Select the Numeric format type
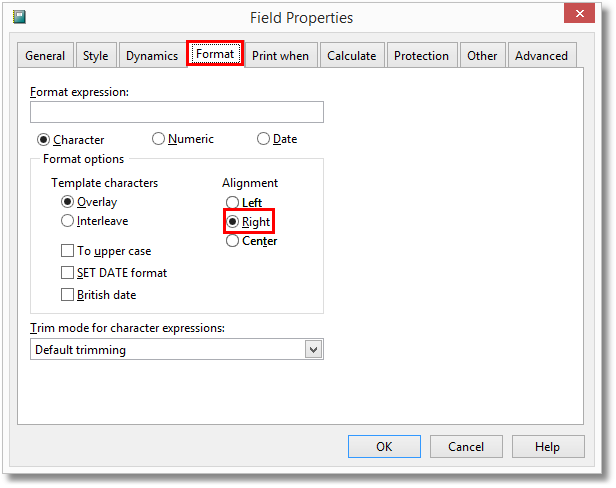Image resolution: width=616 pixels, height=488 pixels. 159,139
